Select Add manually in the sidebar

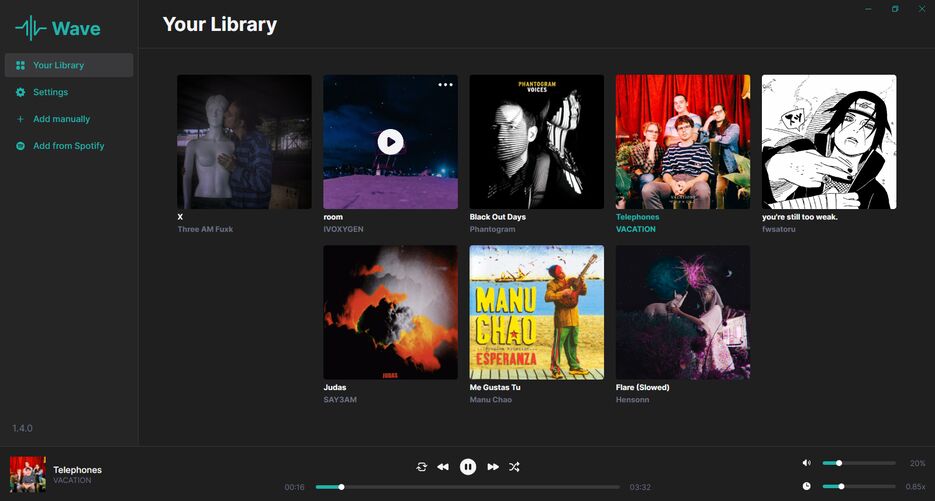pyautogui.click(x=69, y=119)
